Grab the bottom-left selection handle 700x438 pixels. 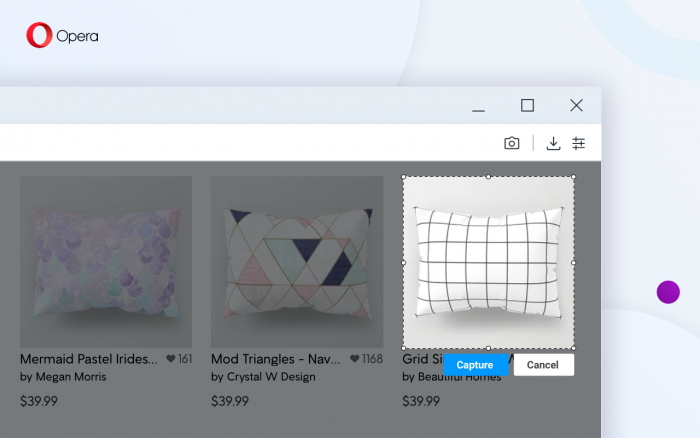(x=404, y=348)
